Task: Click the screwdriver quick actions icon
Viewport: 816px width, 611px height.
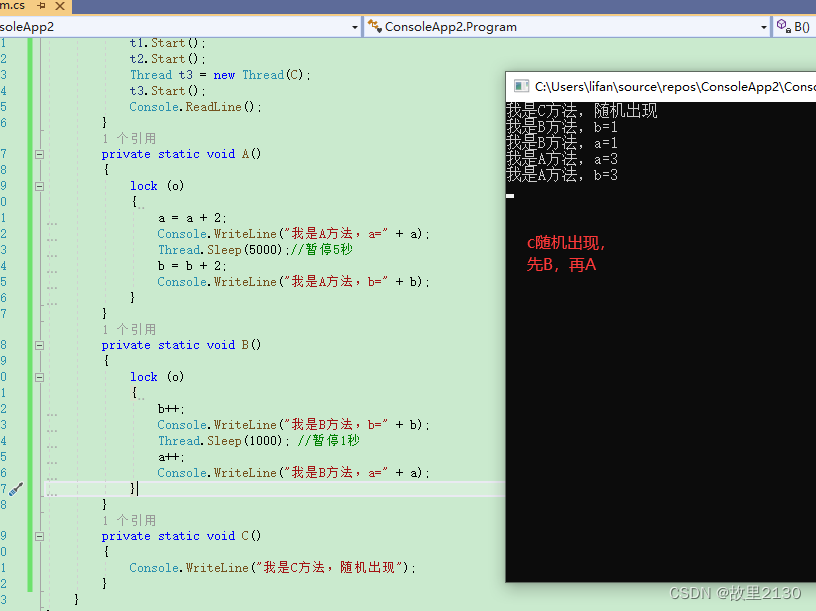Action: tap(15, 489)
